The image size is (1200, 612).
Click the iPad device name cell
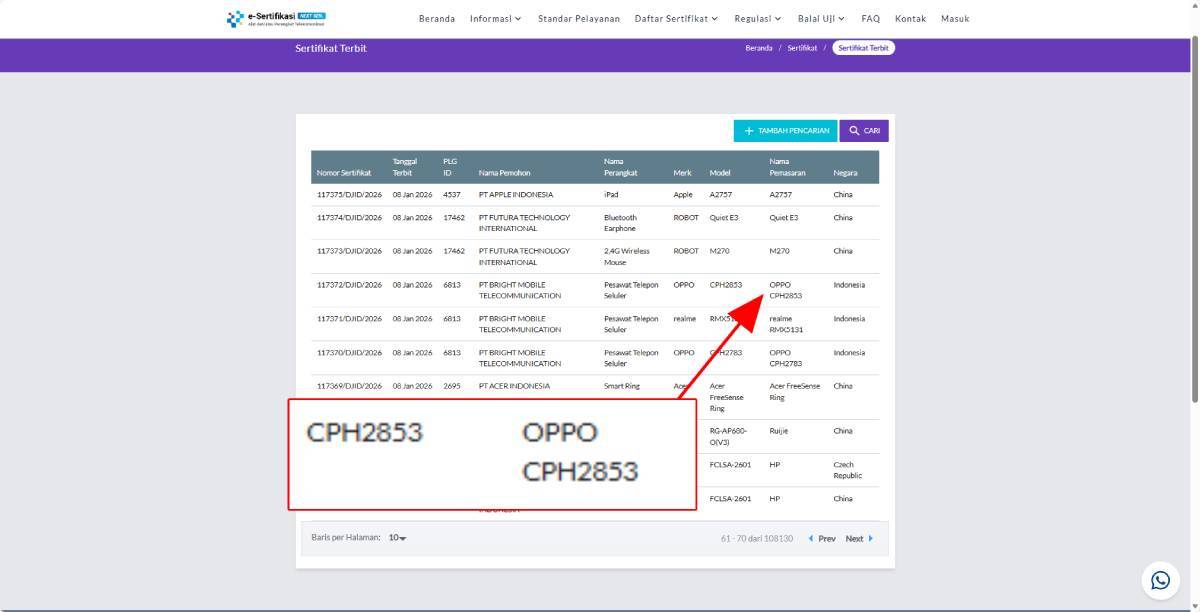[x=611, y=195]
